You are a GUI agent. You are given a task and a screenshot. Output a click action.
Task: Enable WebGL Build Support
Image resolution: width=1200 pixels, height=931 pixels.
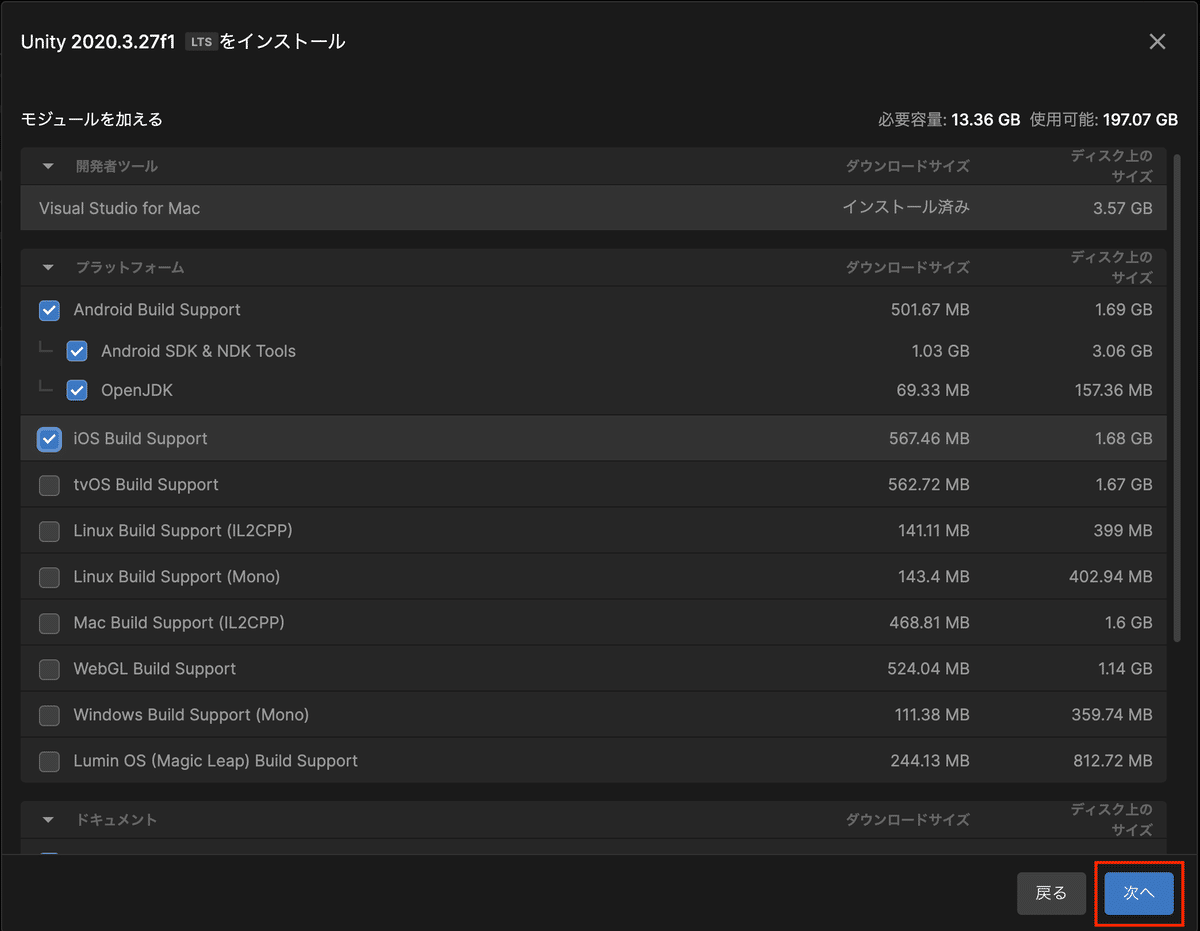[x=49, y=669]
